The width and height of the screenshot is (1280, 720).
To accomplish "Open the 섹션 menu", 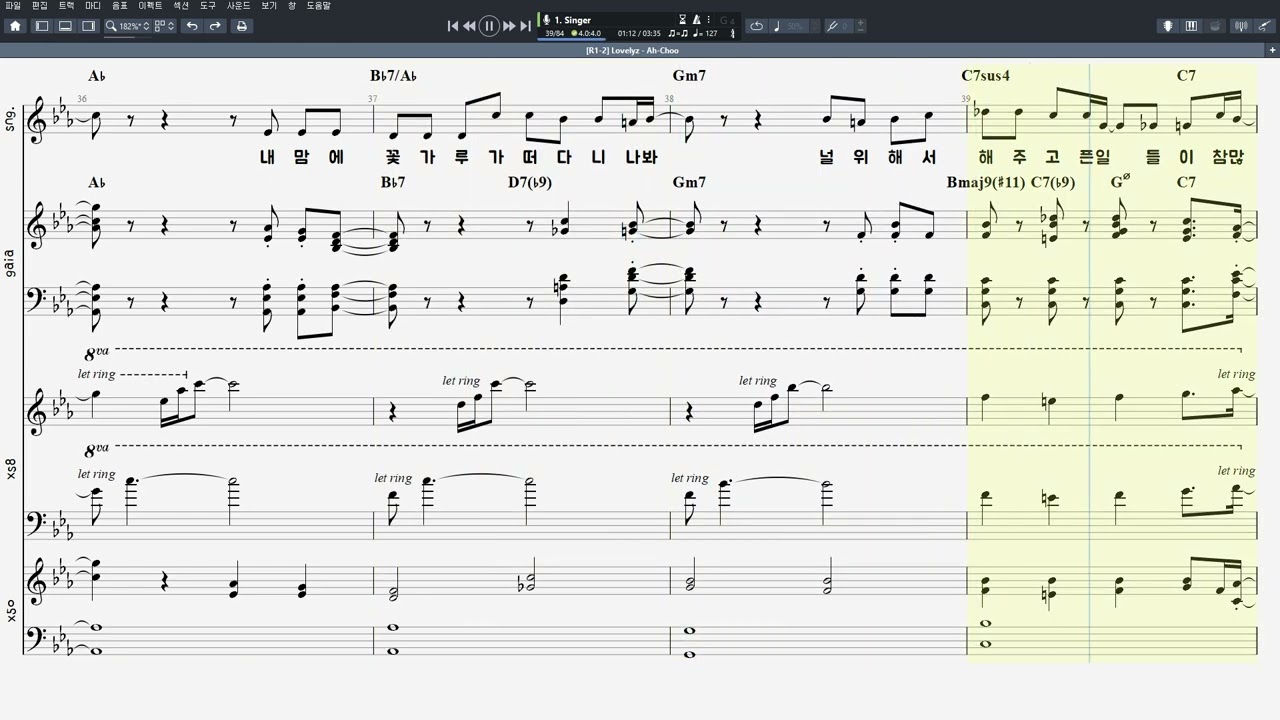I will [181, 6].
